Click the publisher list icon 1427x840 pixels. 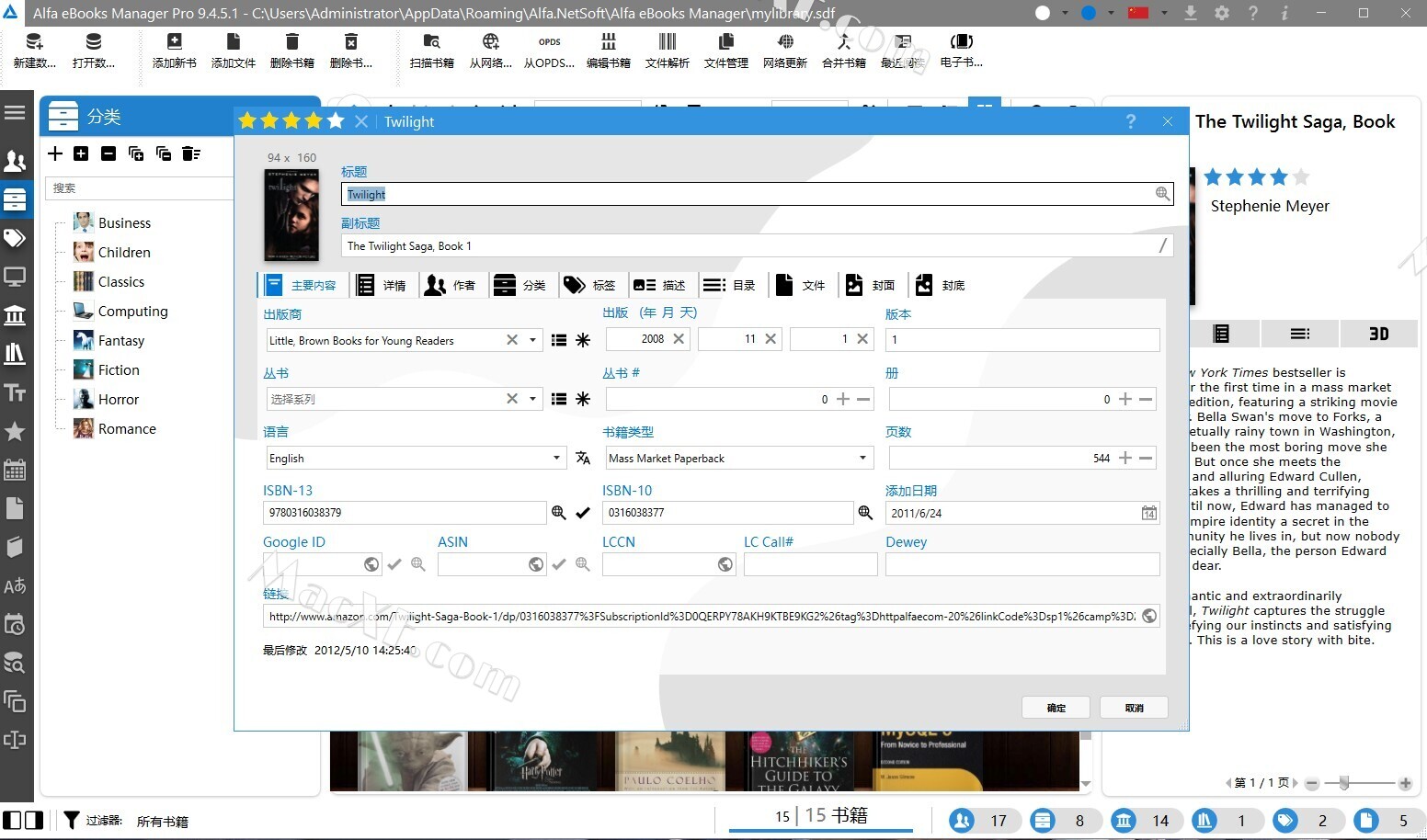pyautogui.click(x=558, y=340)
